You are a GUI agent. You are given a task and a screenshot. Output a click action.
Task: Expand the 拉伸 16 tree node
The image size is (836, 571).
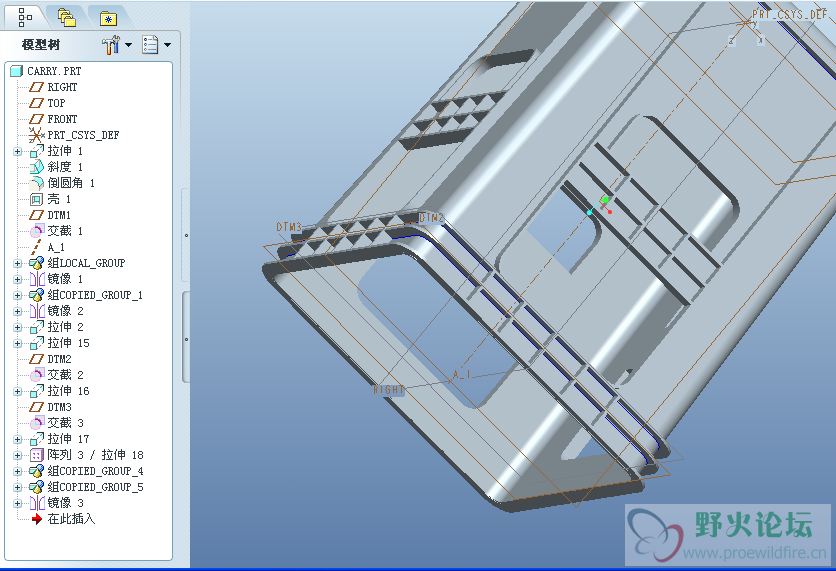tap(18, 391)
